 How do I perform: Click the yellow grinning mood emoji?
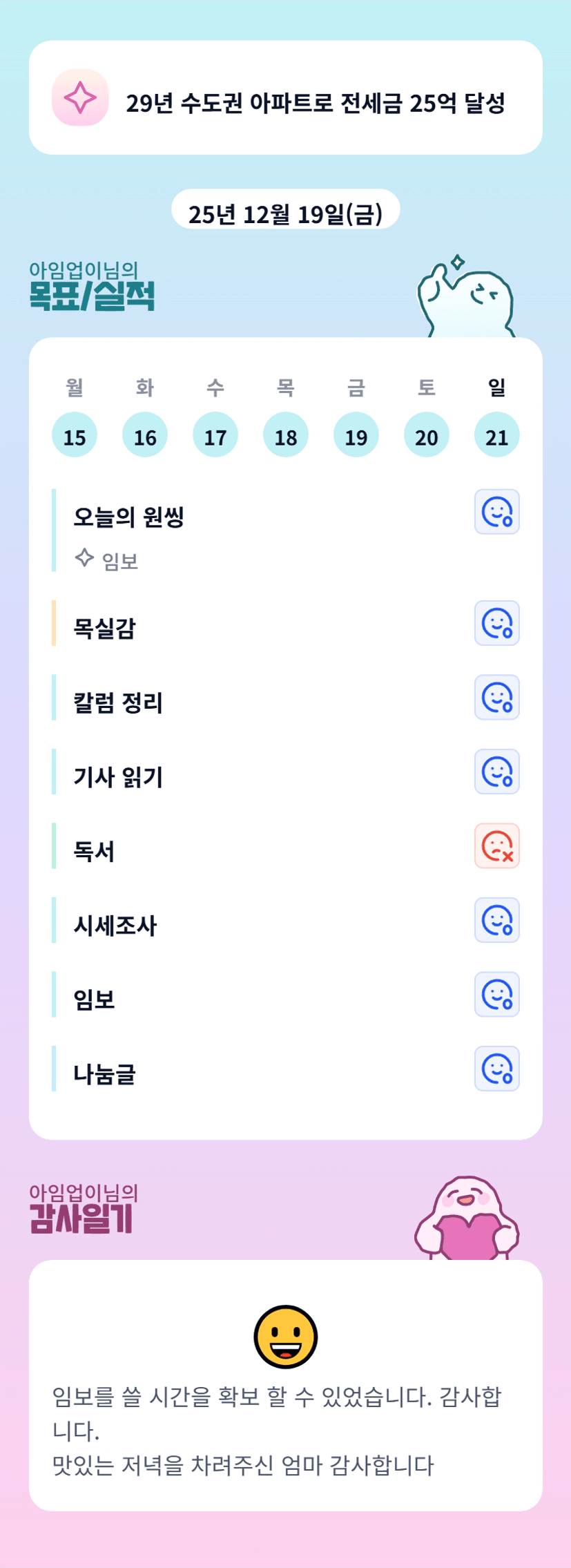285,1337
